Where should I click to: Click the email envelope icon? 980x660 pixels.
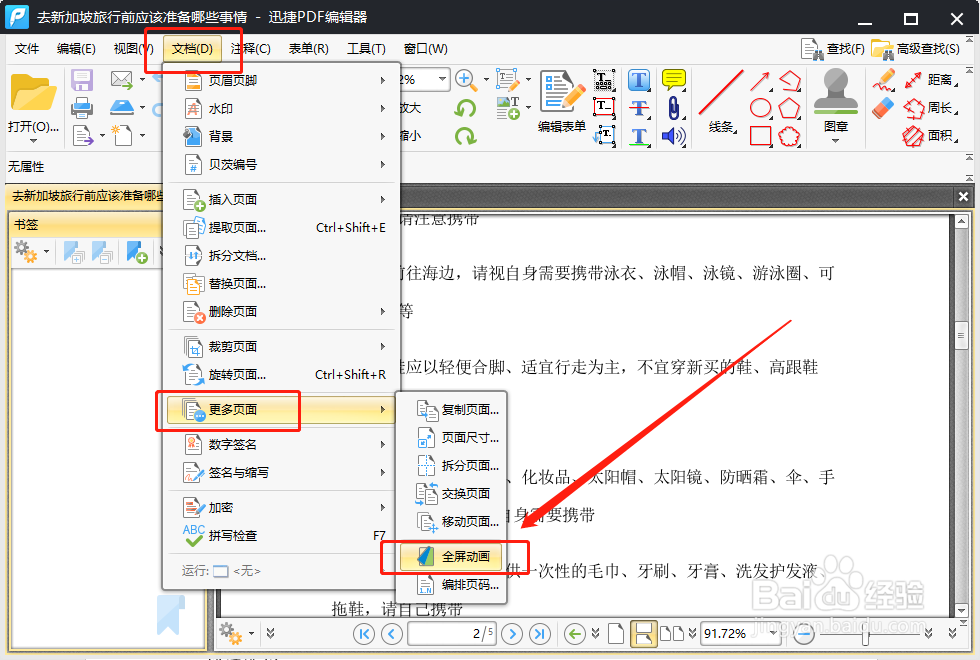click(121, 80)
